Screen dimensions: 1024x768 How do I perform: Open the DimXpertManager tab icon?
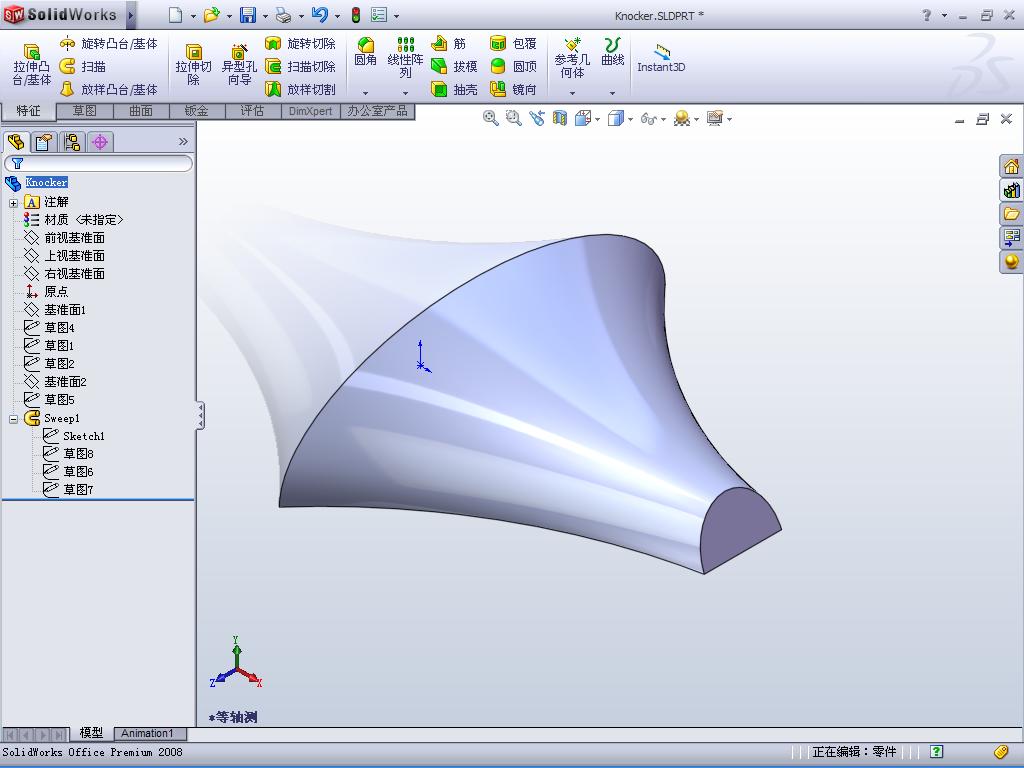(x=100, y=142)
